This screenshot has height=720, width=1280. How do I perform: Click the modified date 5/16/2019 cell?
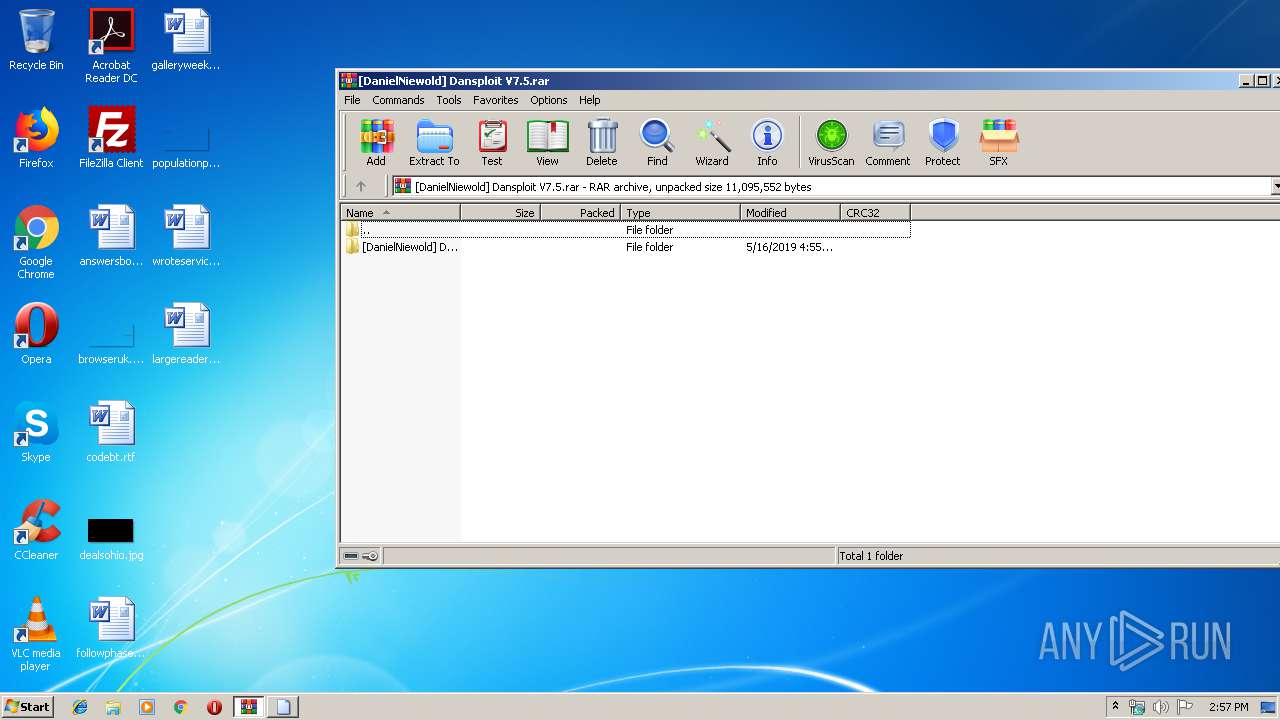tap(789, 247)
